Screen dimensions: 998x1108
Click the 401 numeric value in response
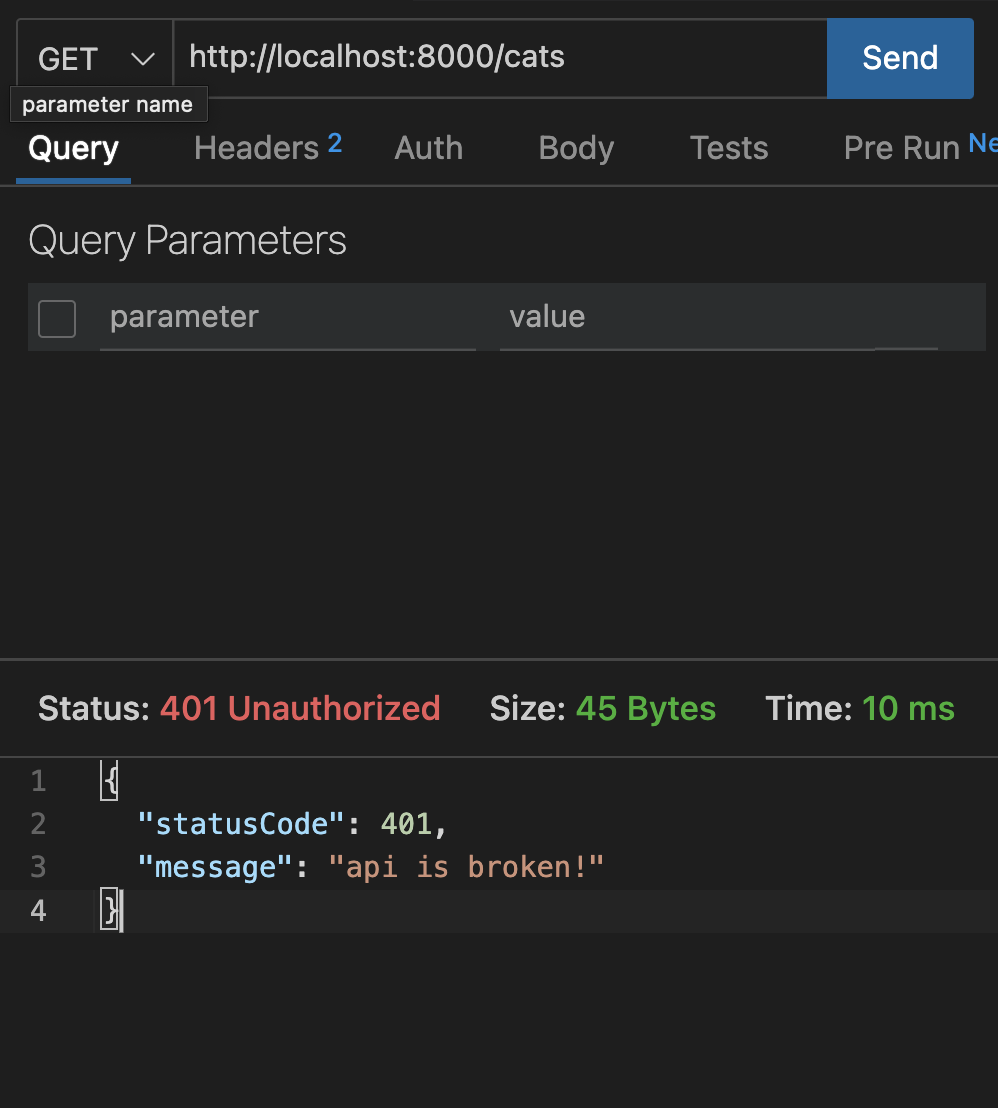(x=406, y=824)
